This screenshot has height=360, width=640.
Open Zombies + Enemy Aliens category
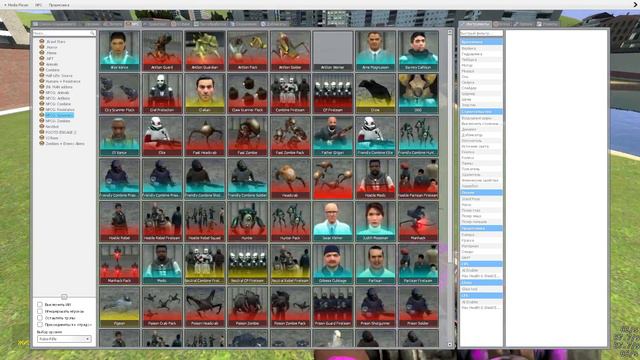point(65,144)
